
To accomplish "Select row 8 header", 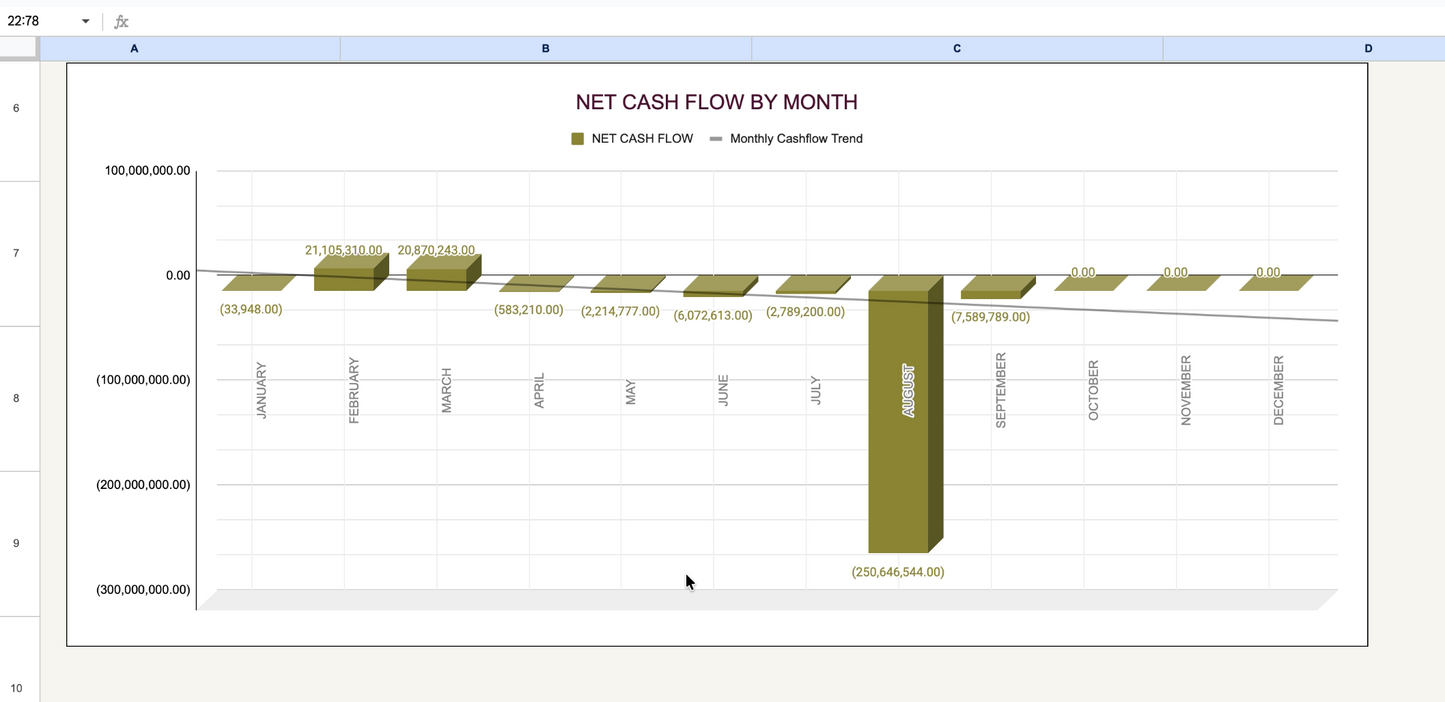I will point(19,398).
